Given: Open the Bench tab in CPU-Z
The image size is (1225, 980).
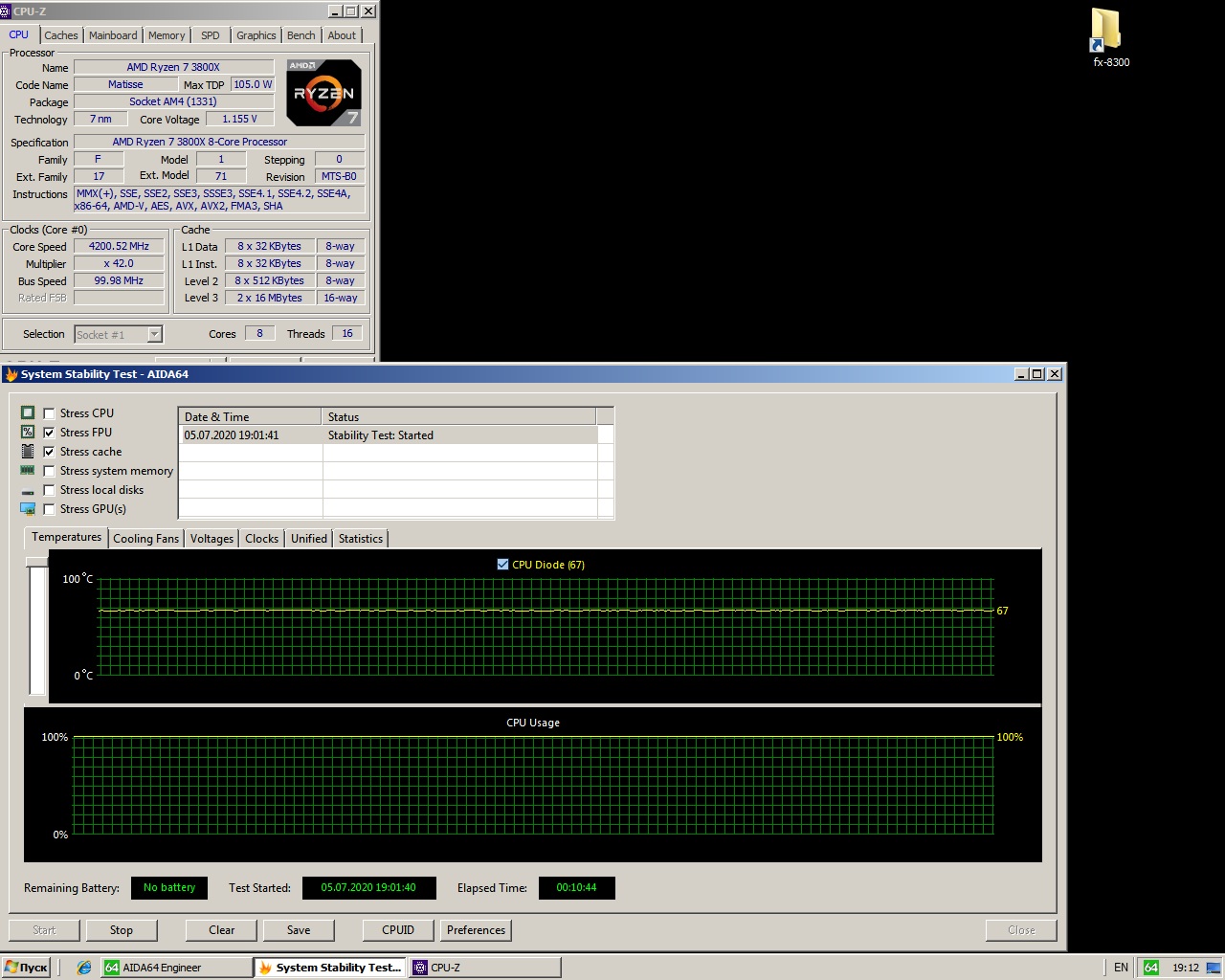Looking at the screenshot, I should coord(301,35).
